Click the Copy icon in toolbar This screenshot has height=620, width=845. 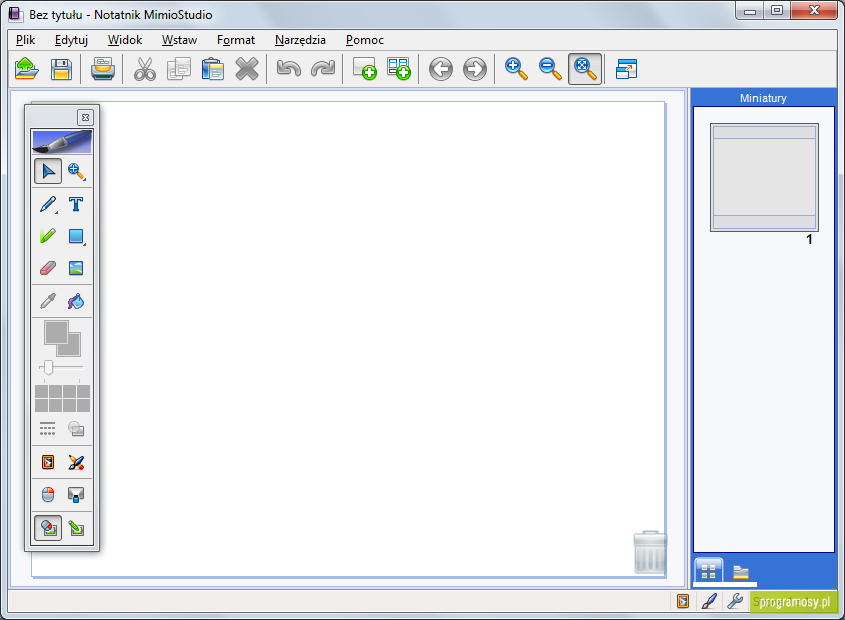179,69
